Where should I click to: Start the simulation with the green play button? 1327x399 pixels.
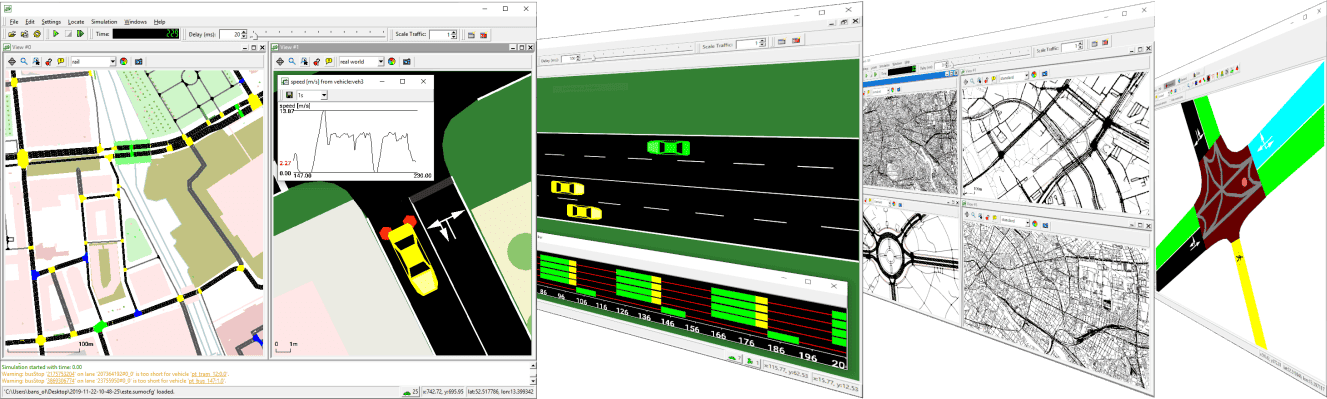click(x=56, y=34)
